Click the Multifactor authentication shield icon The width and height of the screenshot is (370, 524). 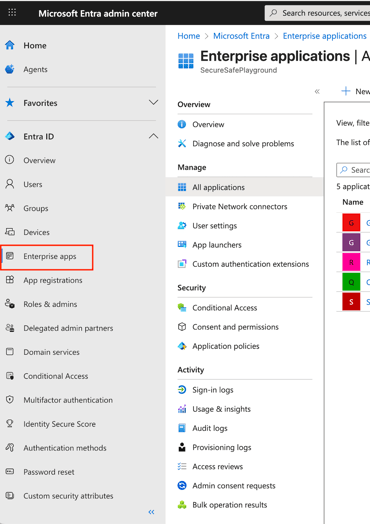[x=10, y=399]
